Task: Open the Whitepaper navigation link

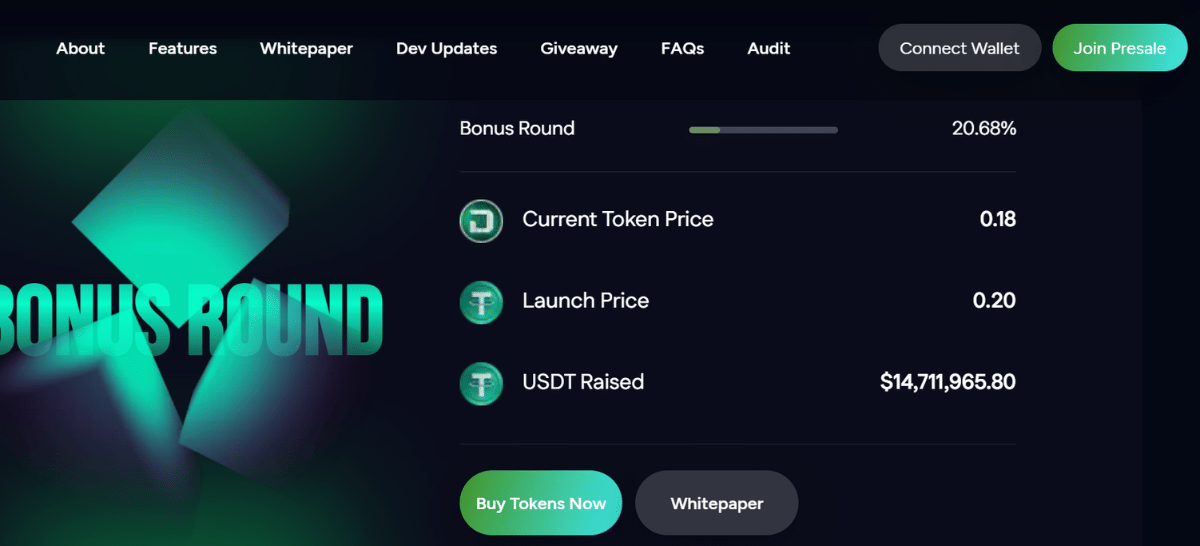Action: pos(306,48)
